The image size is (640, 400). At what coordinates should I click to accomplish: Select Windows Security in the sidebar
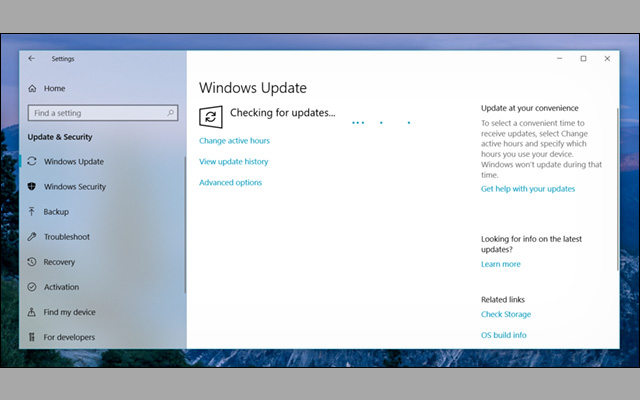75,187
